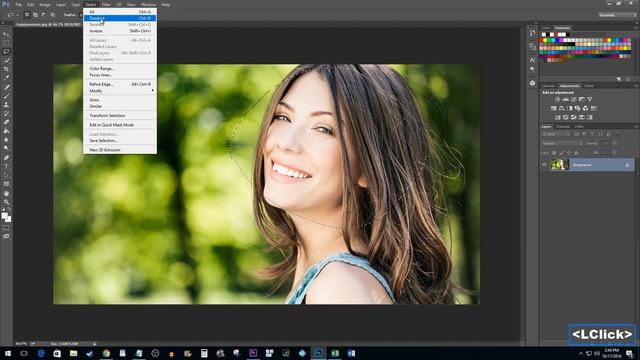Image resolution: width=640 pixels, height=360 pixels.
Task: Choose Save Selection menu entry
Action: click(120, 140)
